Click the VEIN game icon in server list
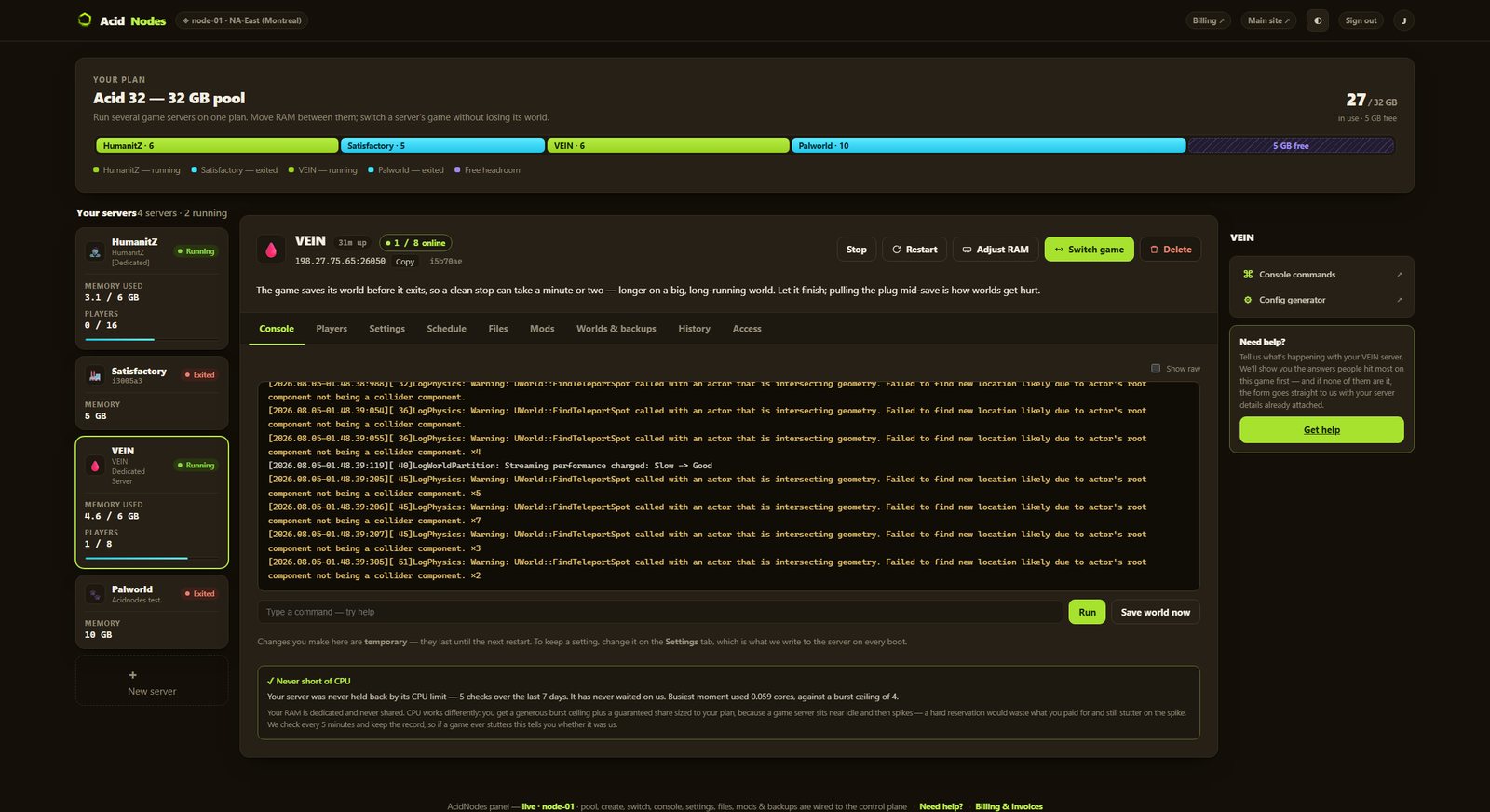Image resolution: width=1490 pixels, height=812 pixels. click(x=95, y=466)
